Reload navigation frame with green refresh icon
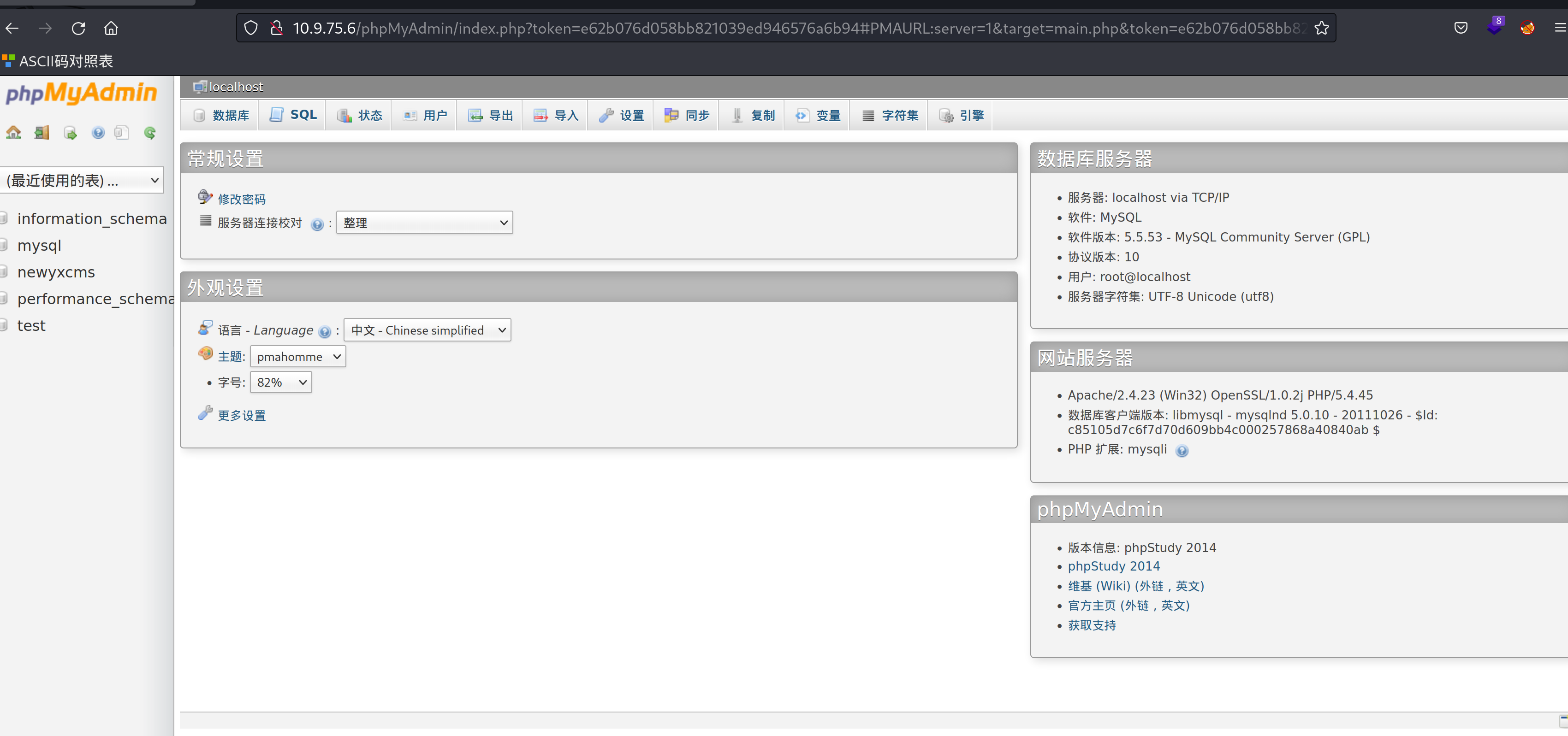Screen dimensions: 1568x736 tap(150, 133)
